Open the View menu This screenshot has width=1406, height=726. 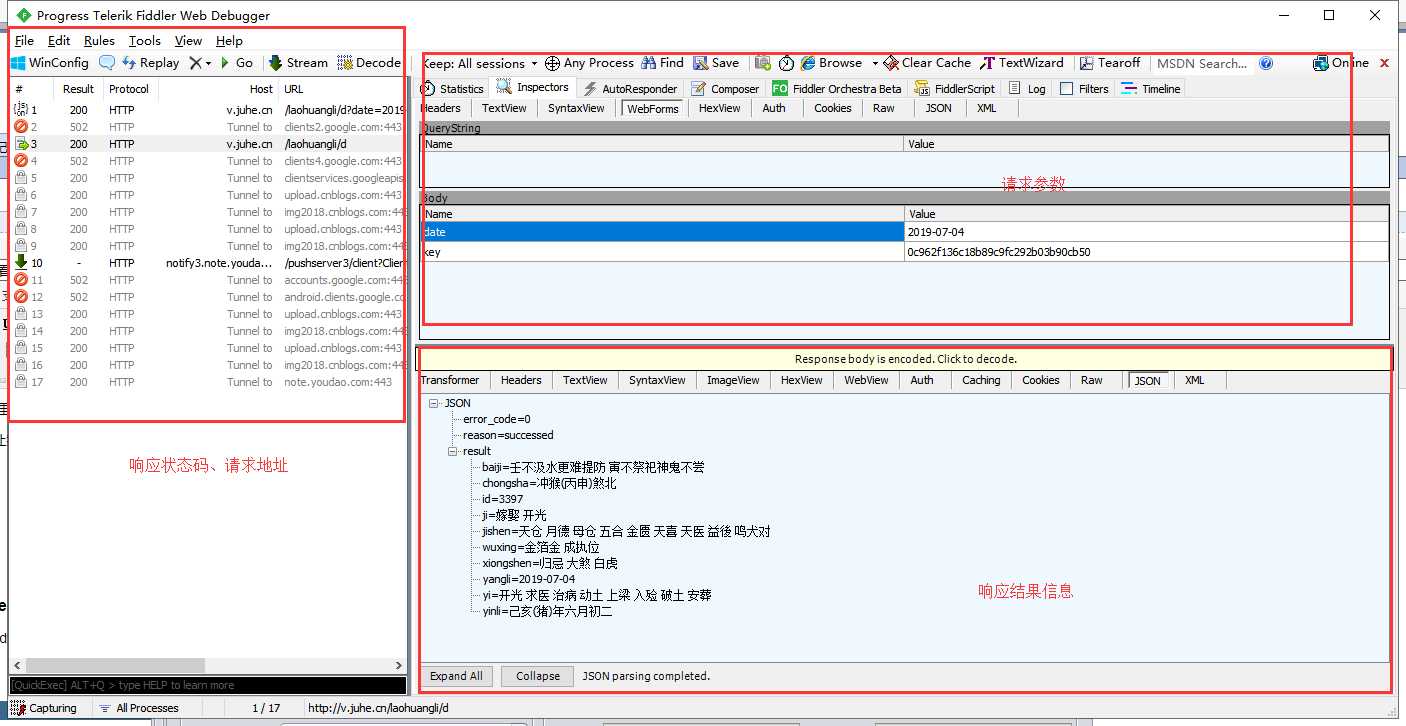pos(188,41)
